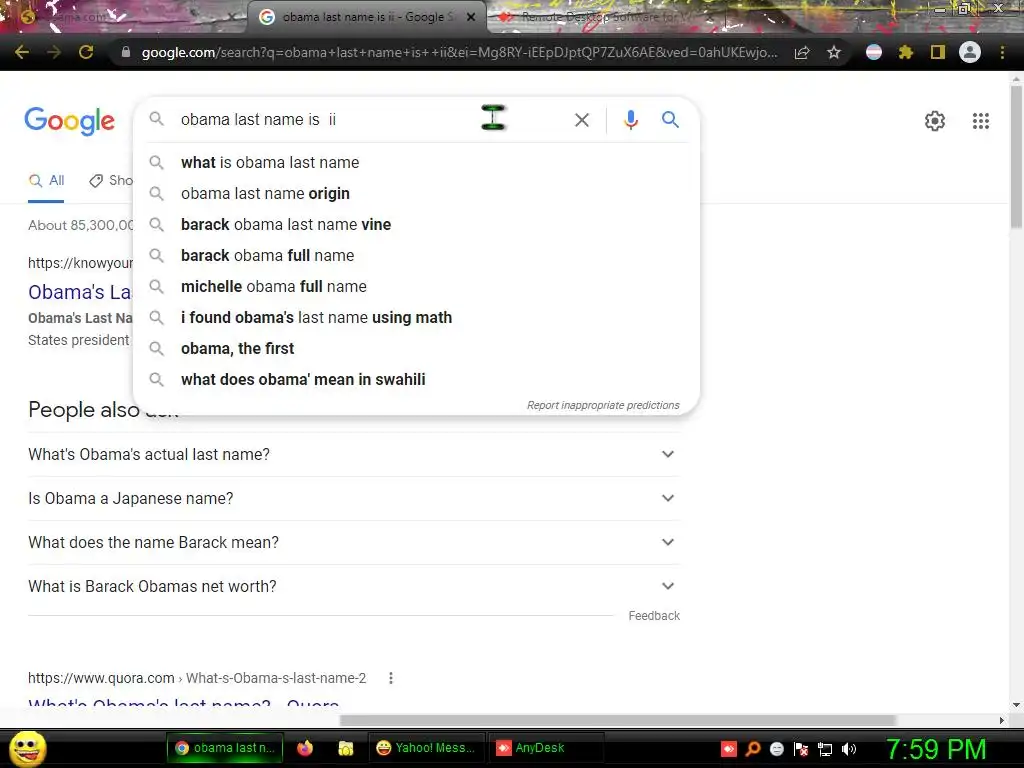Open the file folder taskbar icon
Viewport: 1024px width, 768px height.
pos(345,748)
